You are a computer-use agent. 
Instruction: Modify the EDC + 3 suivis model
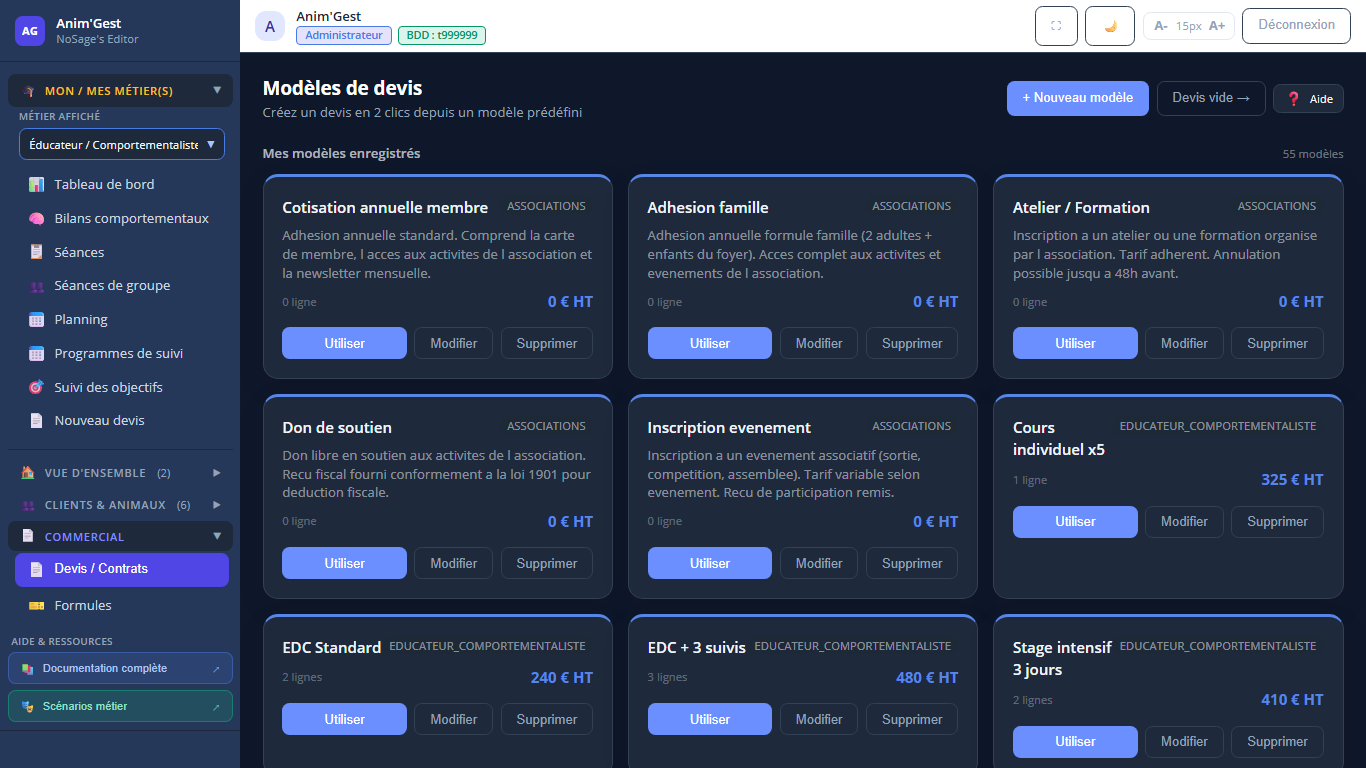[819, 719]
